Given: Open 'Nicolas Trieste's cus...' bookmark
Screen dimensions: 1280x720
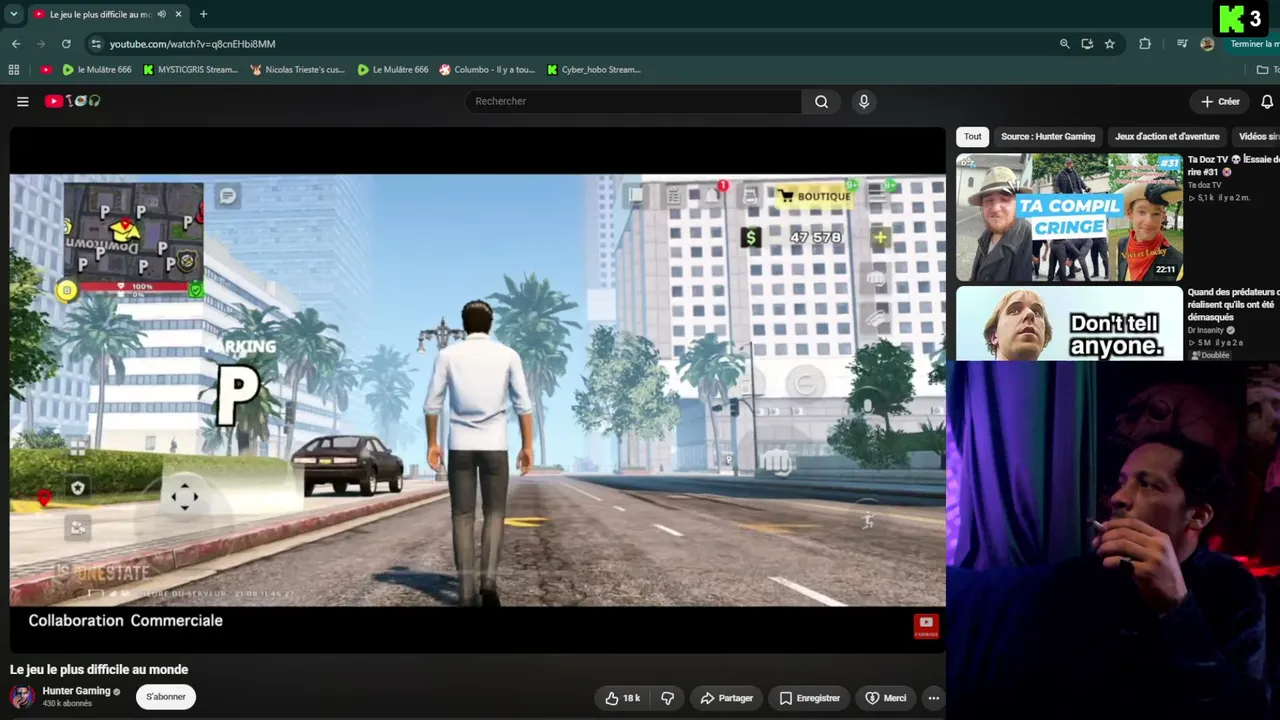Looking at the screenshot, I should pyautogui.click(x=297, y=70).
